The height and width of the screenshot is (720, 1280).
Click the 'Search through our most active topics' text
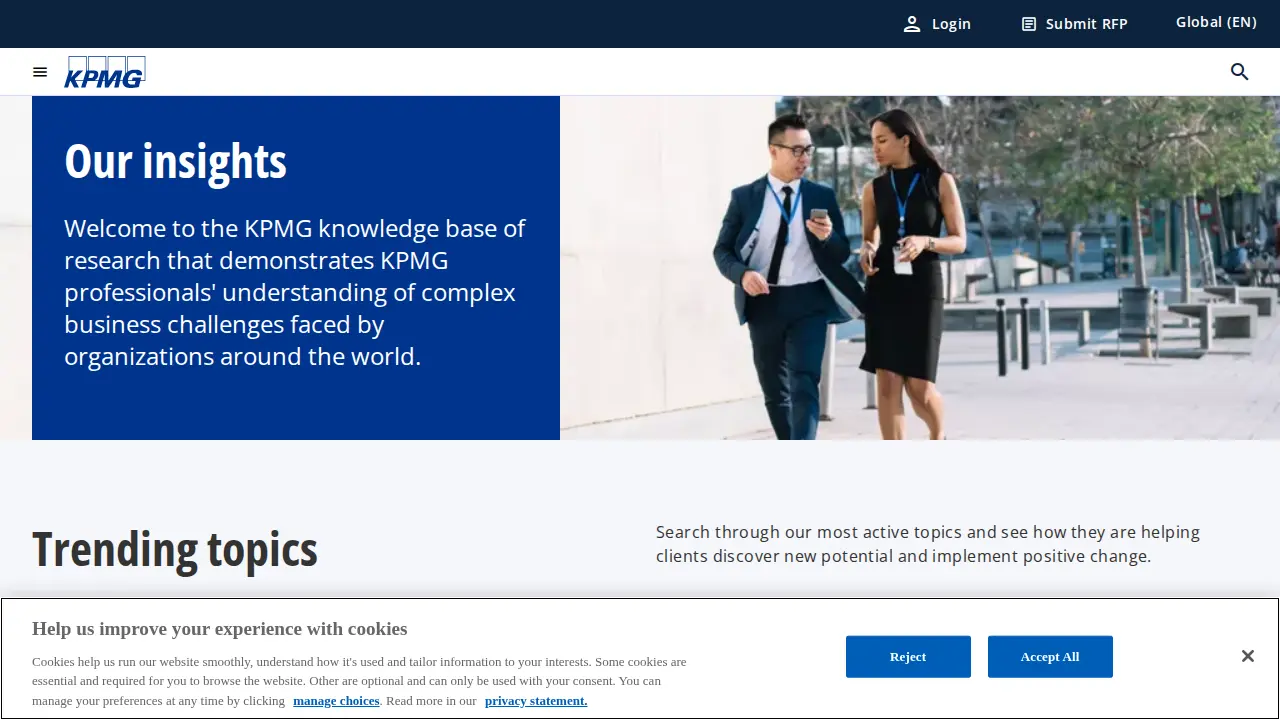[x=928, y=544]
